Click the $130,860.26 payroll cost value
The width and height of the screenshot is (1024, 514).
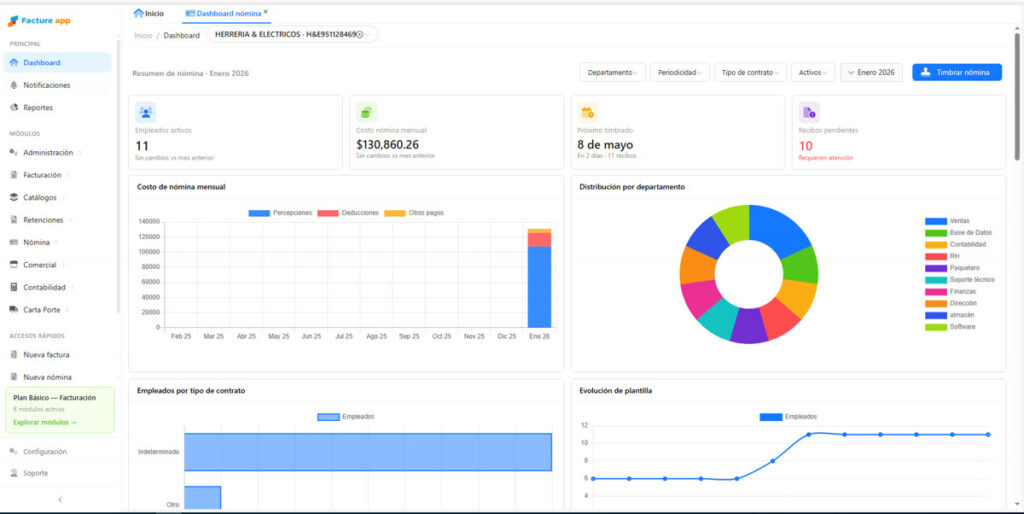[387, 145]
